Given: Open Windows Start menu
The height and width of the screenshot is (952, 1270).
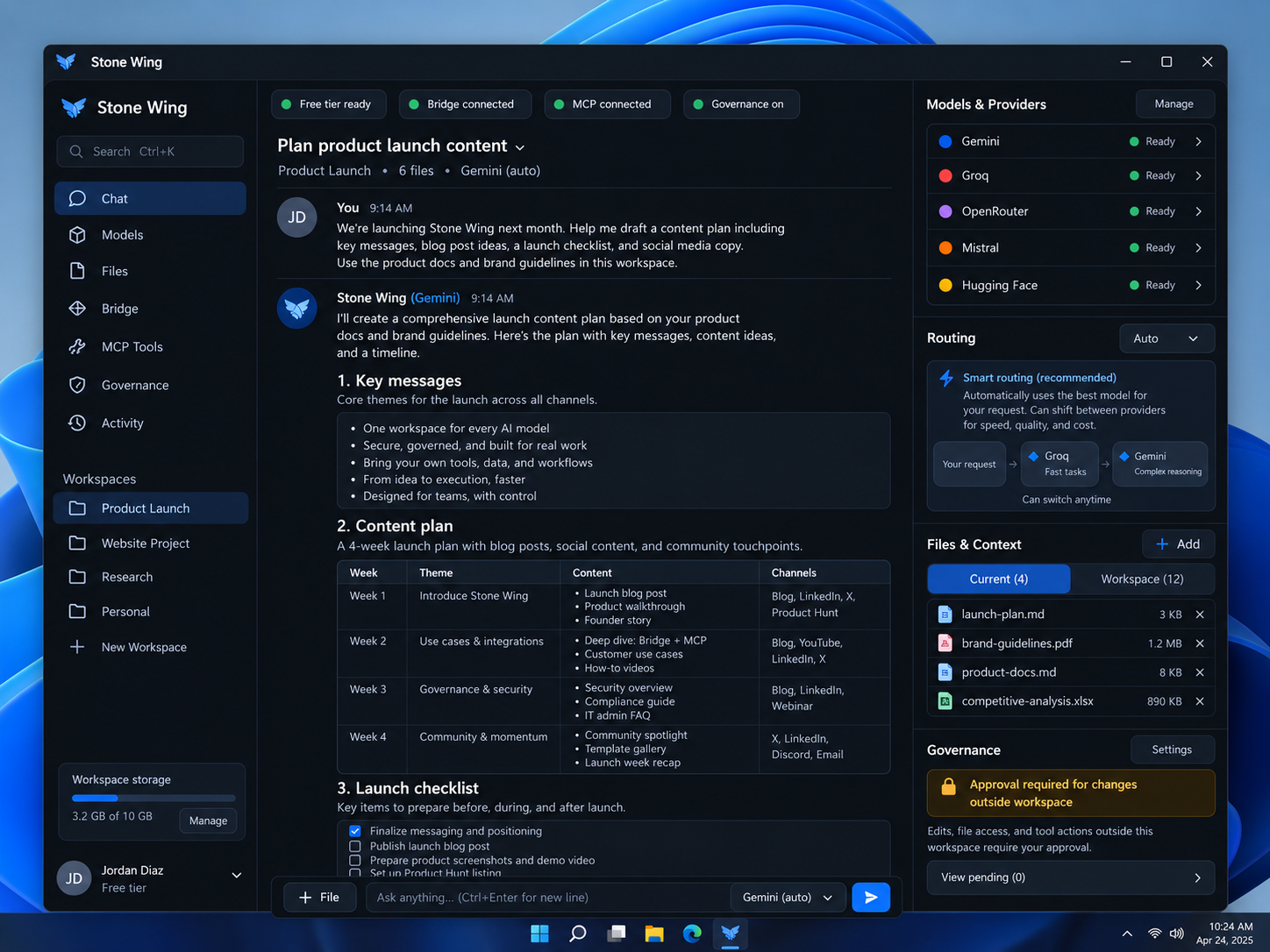Looking at the screenshot, I should [539, 933].
